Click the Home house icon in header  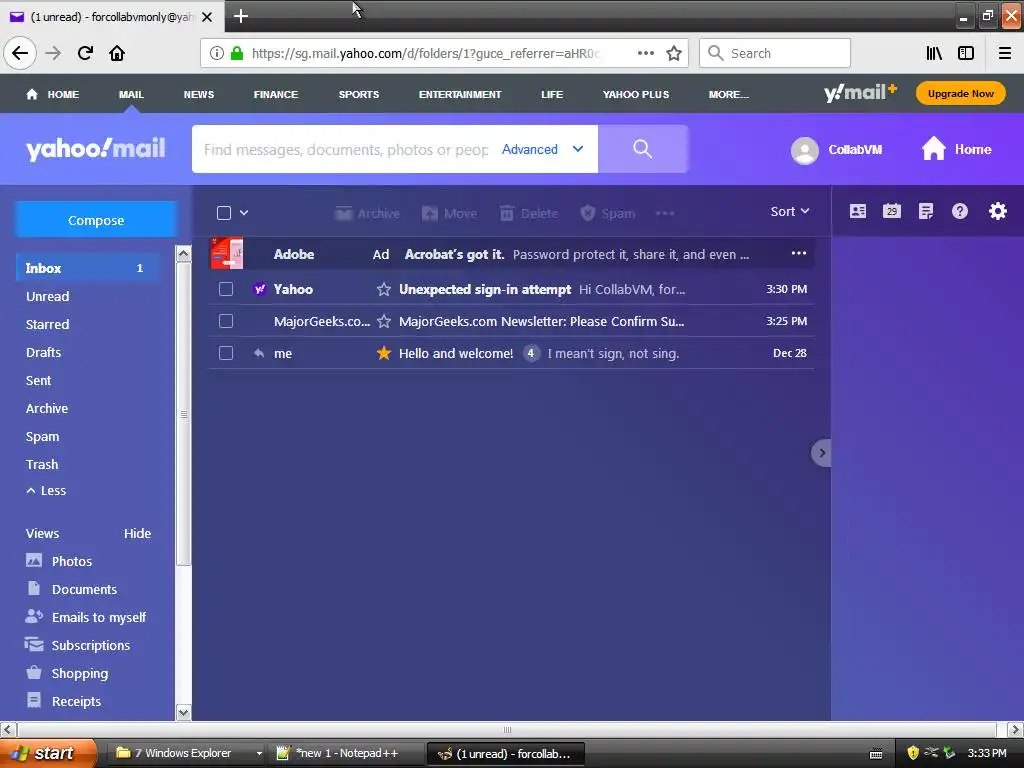point(934,149)
